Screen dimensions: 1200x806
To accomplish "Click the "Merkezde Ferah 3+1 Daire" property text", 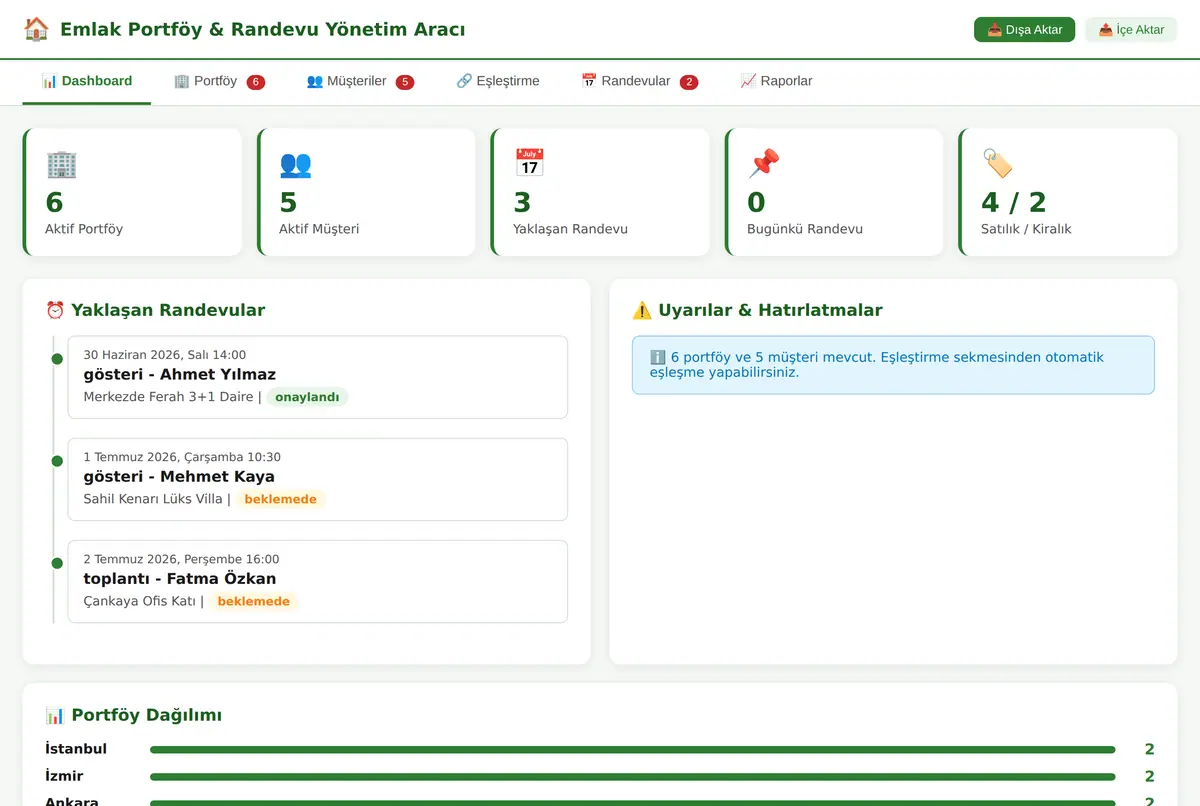I will [168, 397].
